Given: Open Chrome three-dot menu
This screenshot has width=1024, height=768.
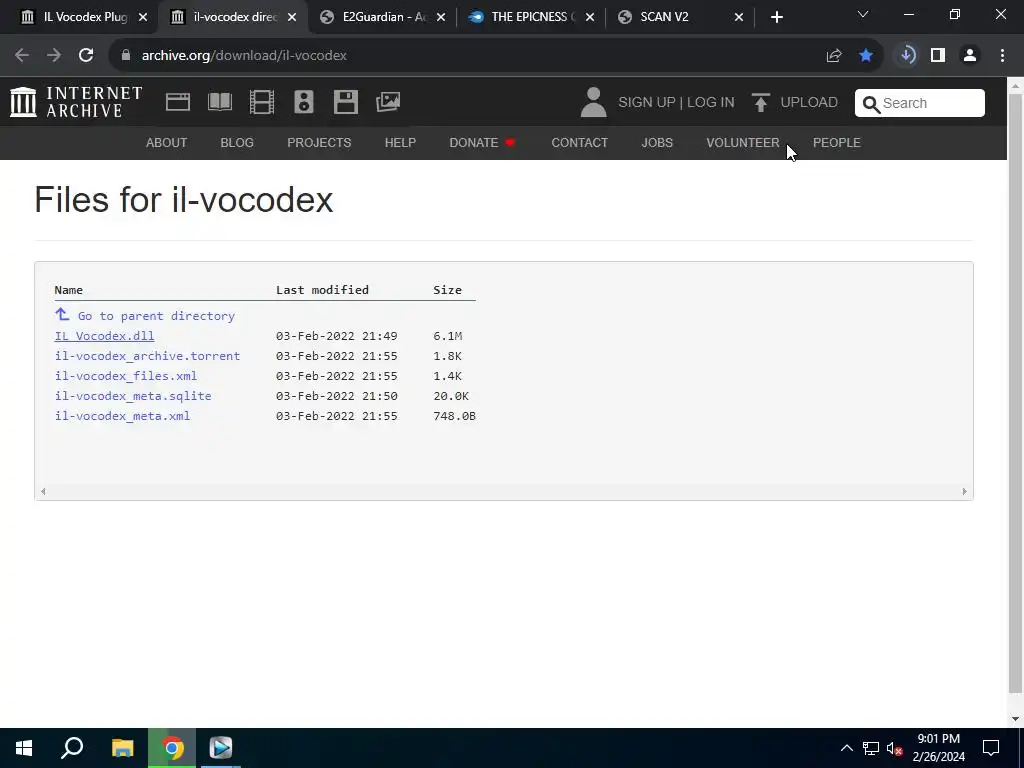Looking at the screenshot, I should click(1002, 56).
